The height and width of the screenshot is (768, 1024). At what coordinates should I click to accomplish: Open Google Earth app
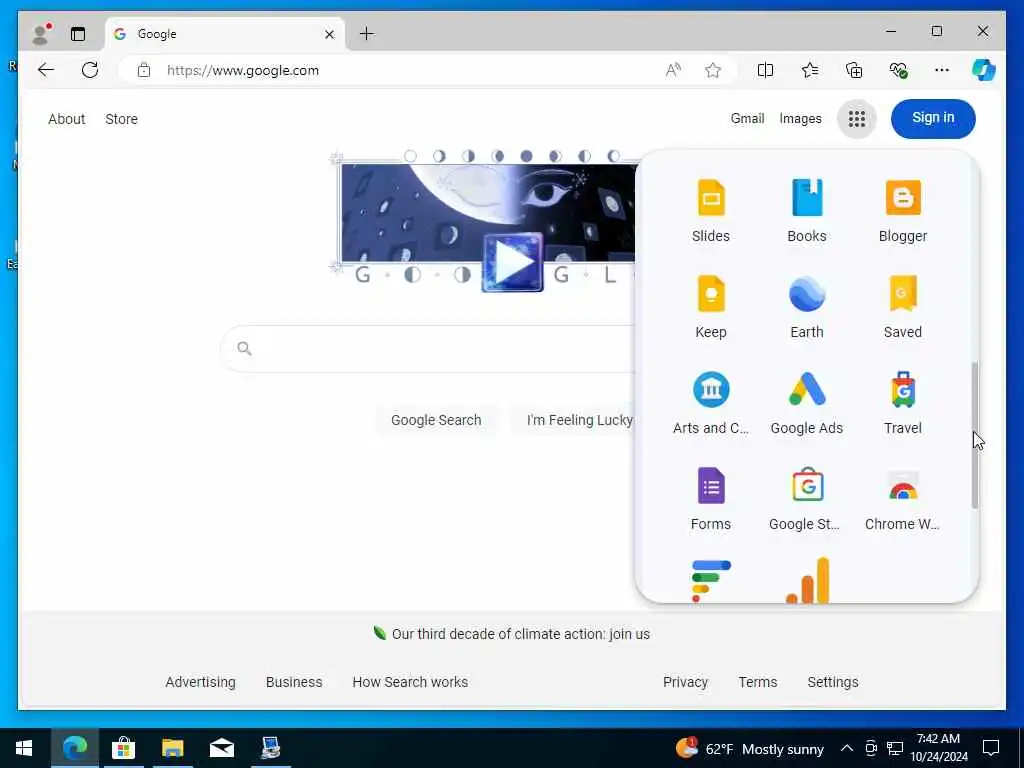(x=807, y=306)
